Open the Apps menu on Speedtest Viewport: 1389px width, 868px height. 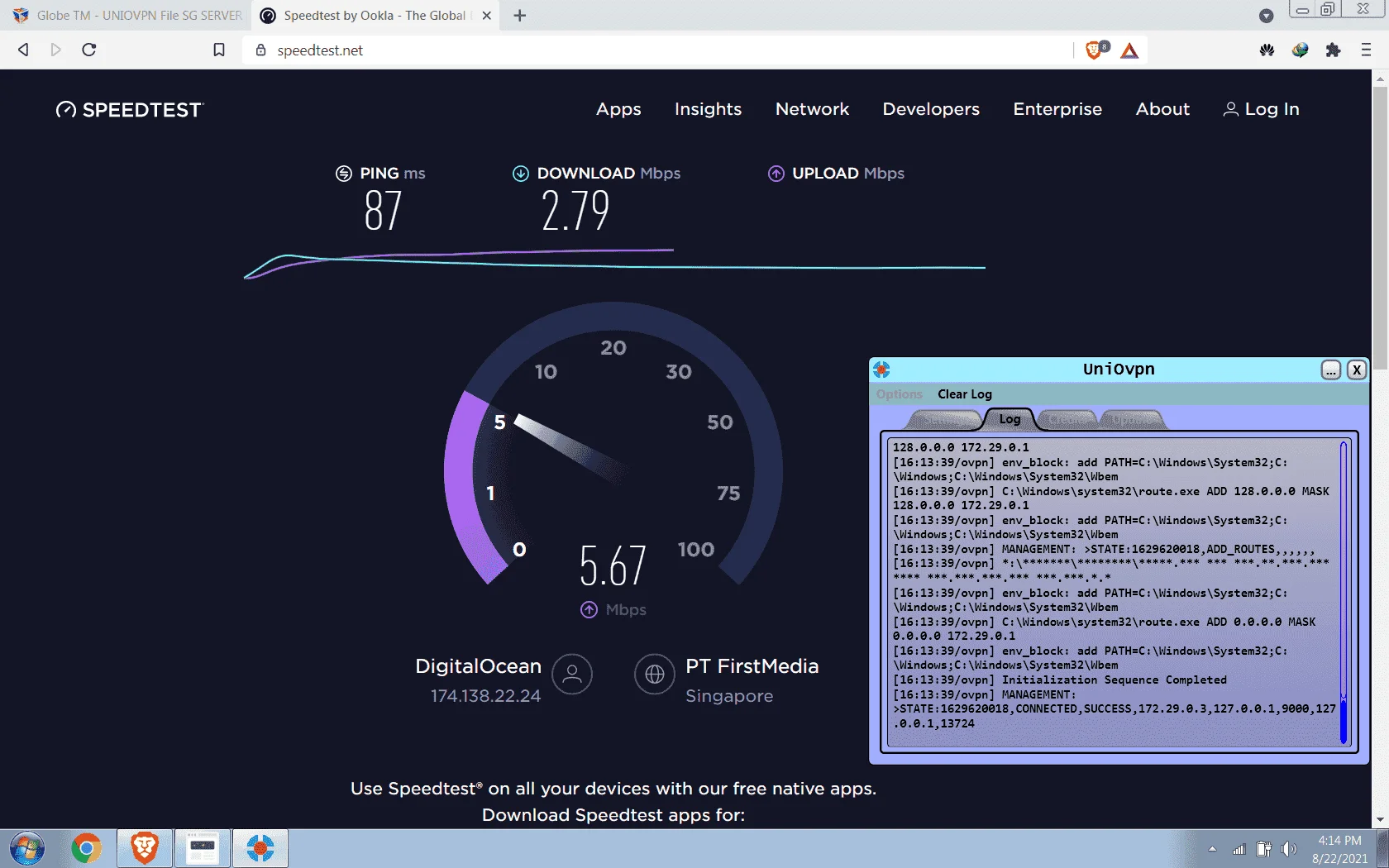[618, 109]
